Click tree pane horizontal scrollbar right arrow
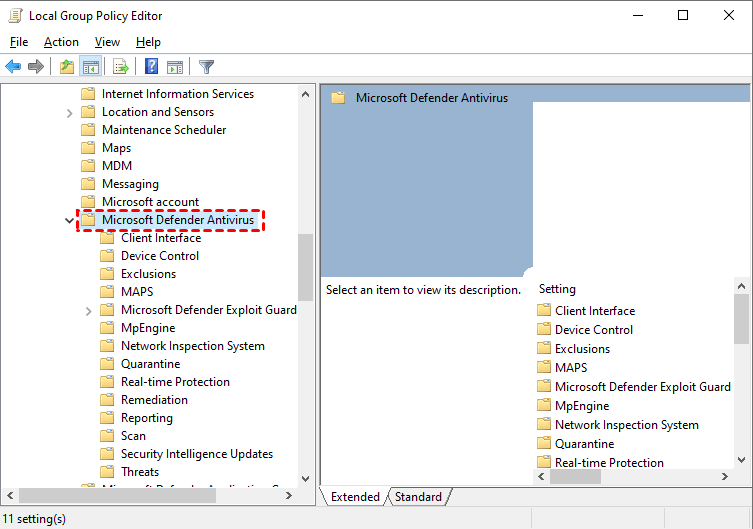This screenshot has height=529, width=753. pos(289,495)
